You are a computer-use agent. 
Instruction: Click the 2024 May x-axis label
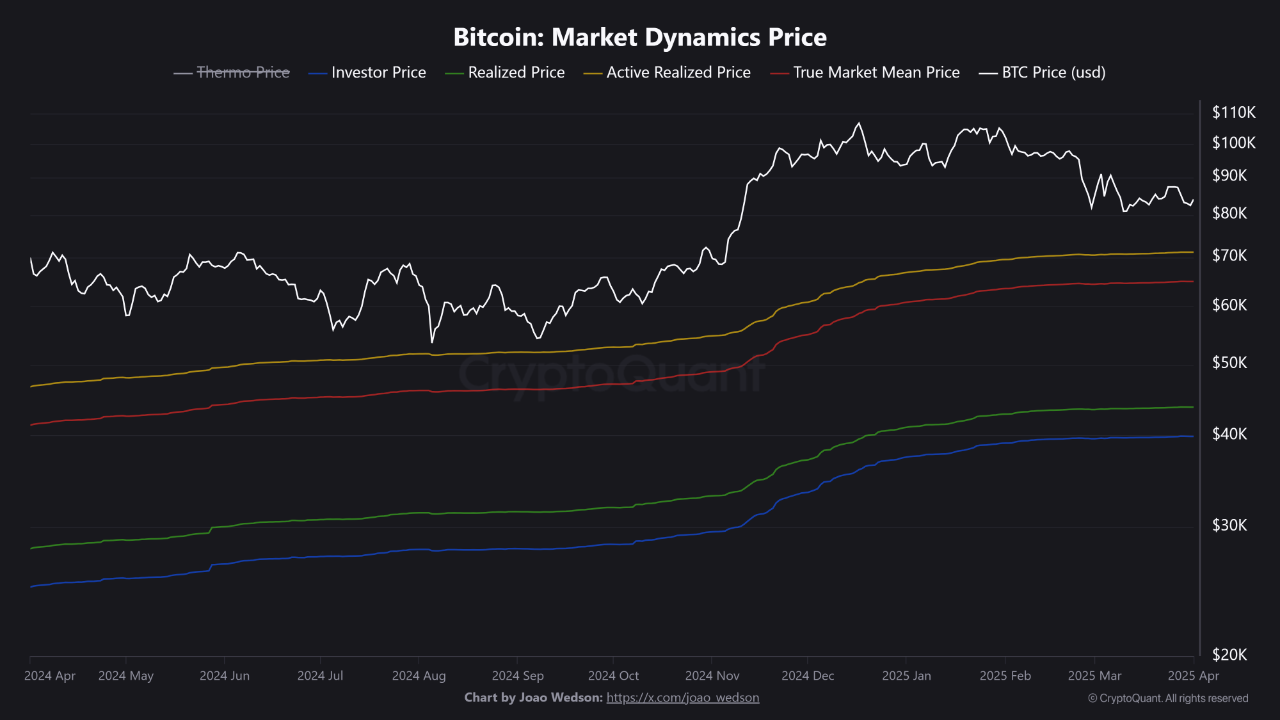point(125,676)
